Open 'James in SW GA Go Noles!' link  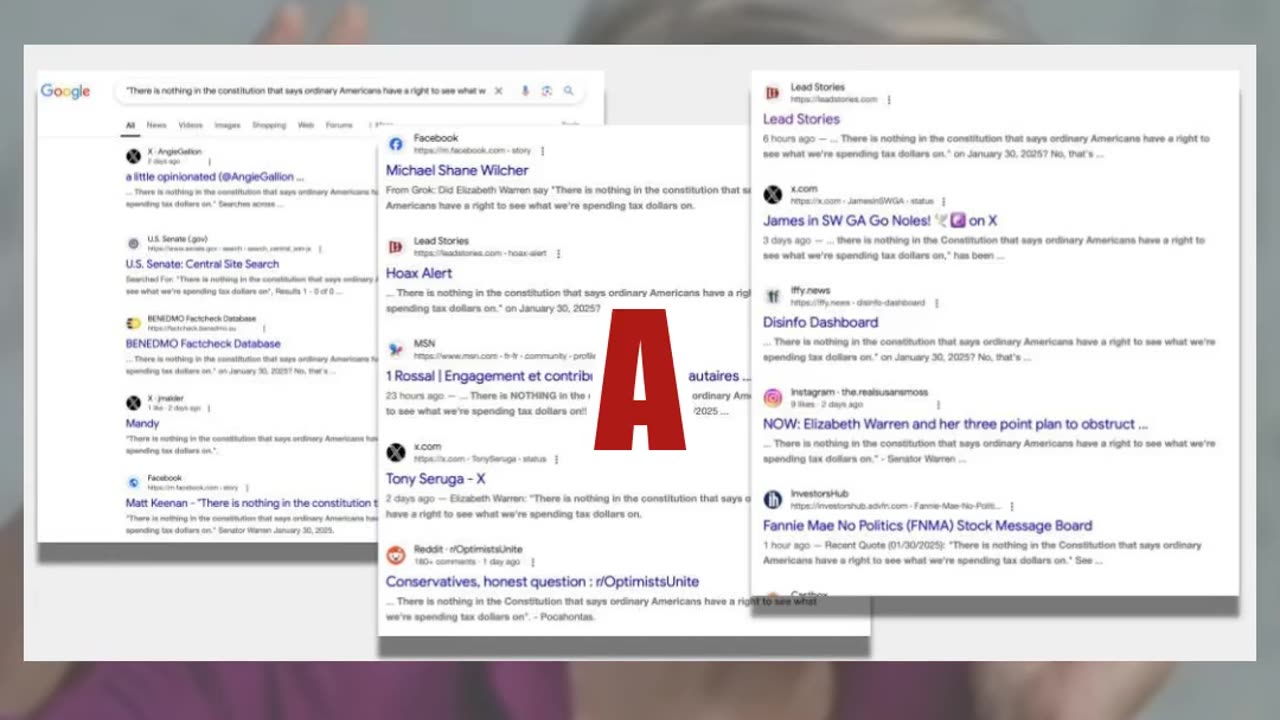click(880, 221)
